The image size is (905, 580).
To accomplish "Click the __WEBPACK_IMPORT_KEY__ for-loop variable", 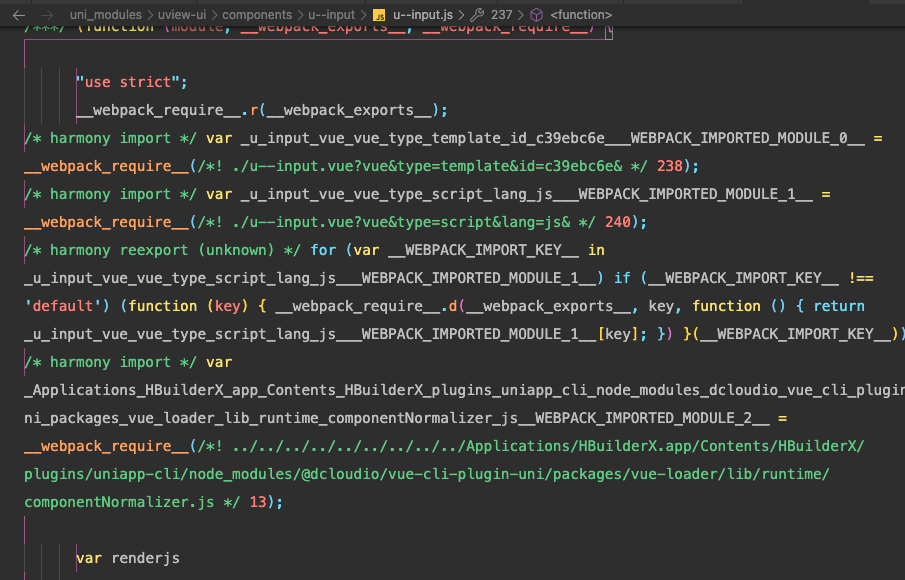I will click(x=484, y=250).
